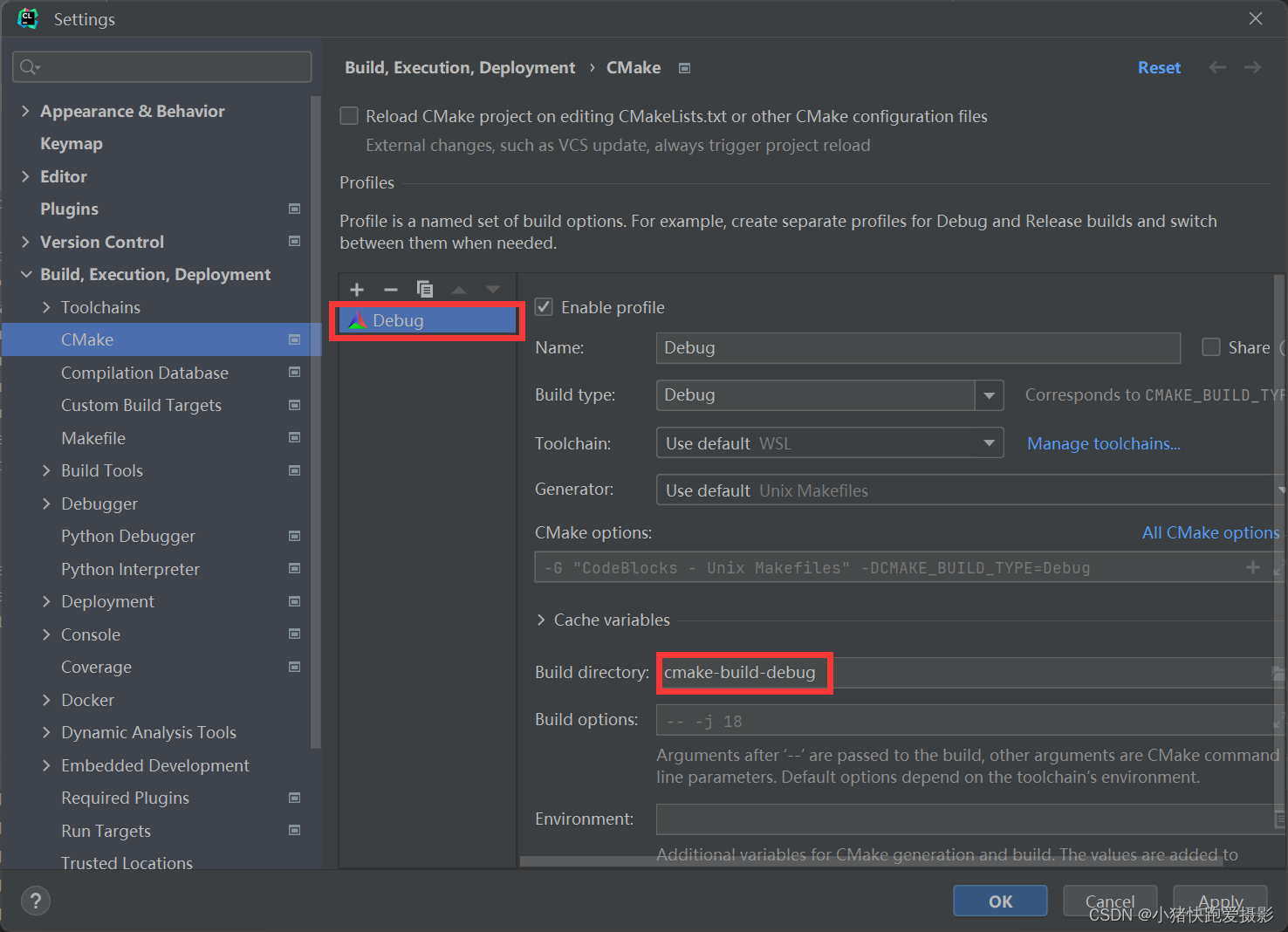Click the project-settings icon beside Compilation Database
1288x932 pixels.
pyautogui.click(x=295, y=372)
